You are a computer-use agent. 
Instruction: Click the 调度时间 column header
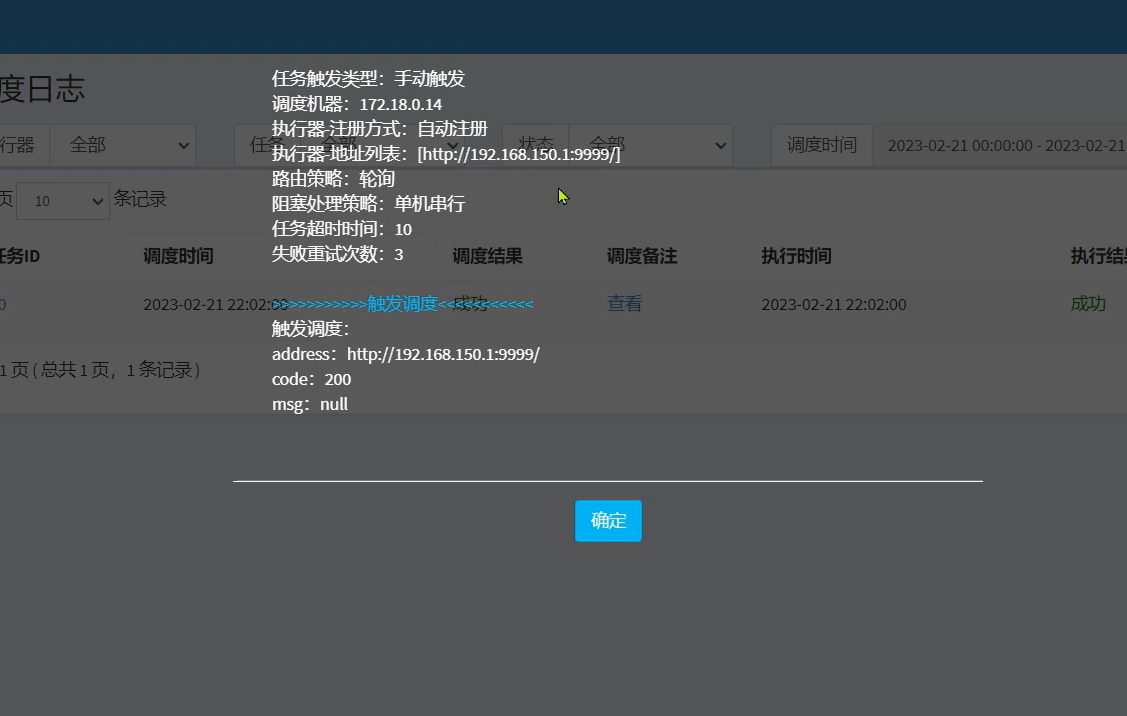pyautogui.click(x=178, y=256)
